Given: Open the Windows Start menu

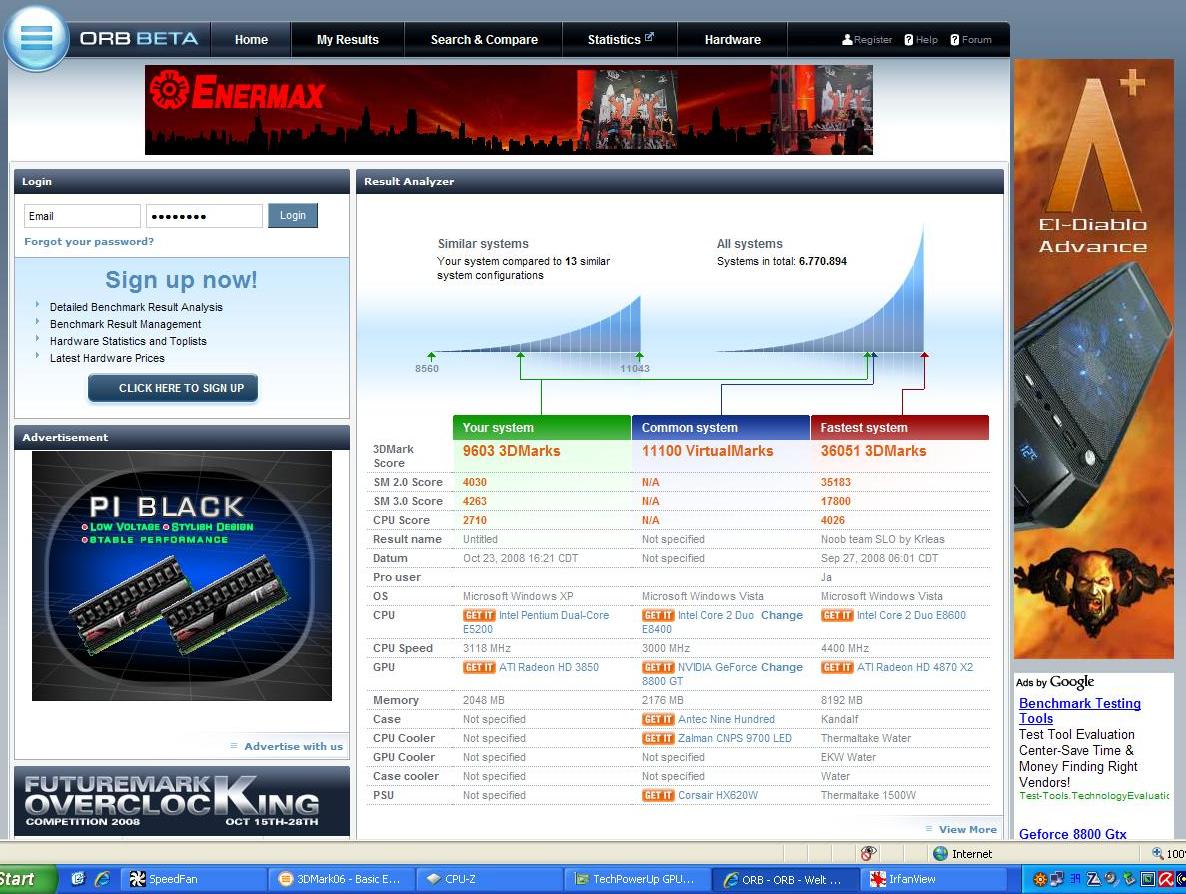Looking at the screenshot, I should click(24, 879).
